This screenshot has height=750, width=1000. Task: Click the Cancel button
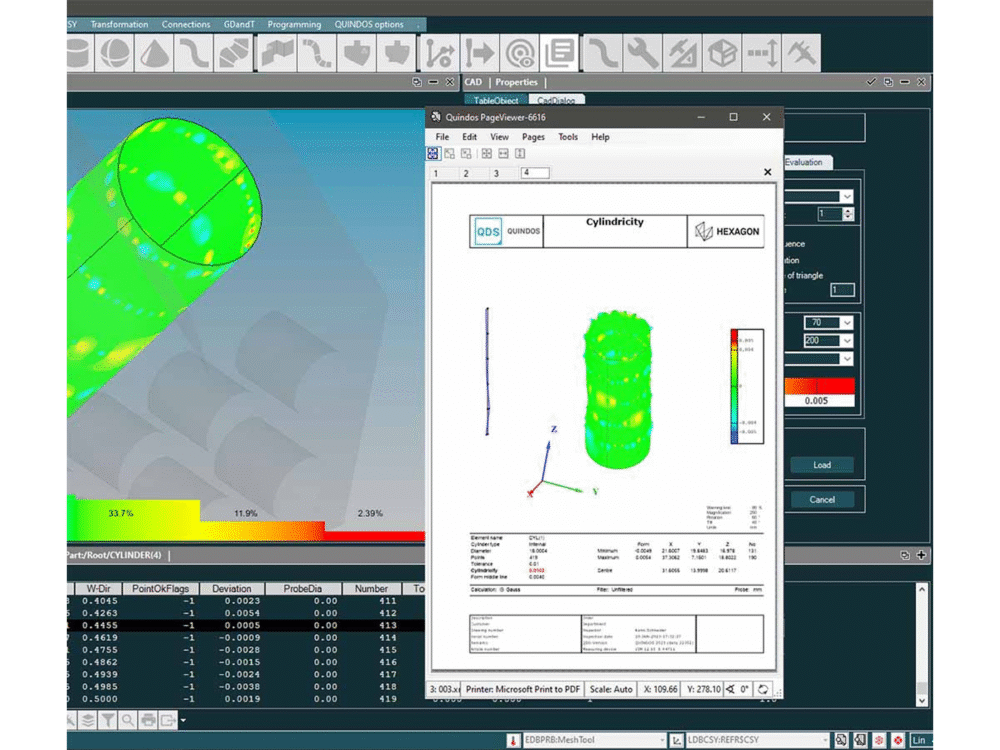[x=822, y=499]
